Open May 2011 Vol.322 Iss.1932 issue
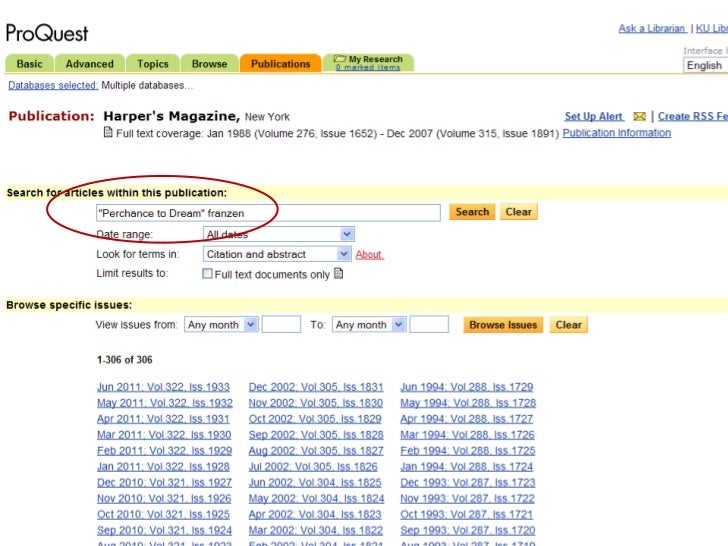Viewport: 728px width, 546px height. coord(165,403)
